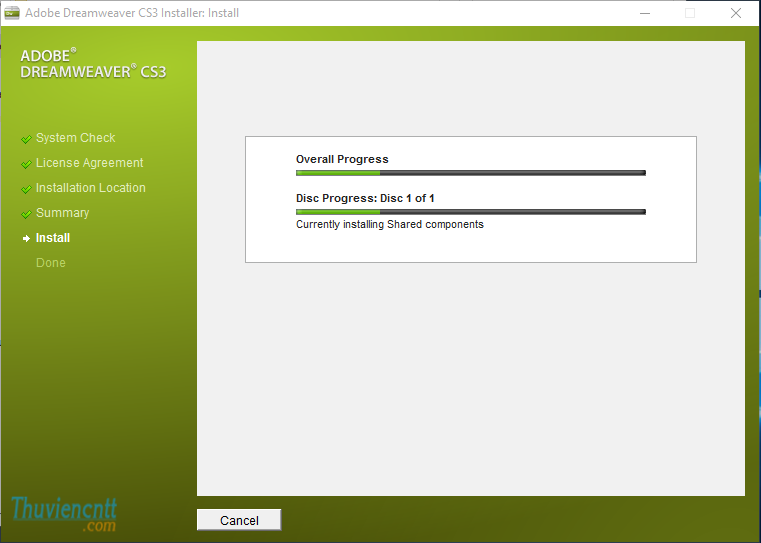Image resolution: width=761 pixels, height=543 pixels.
Task: Click the Summary green checkmark
Action: [26, 214]
